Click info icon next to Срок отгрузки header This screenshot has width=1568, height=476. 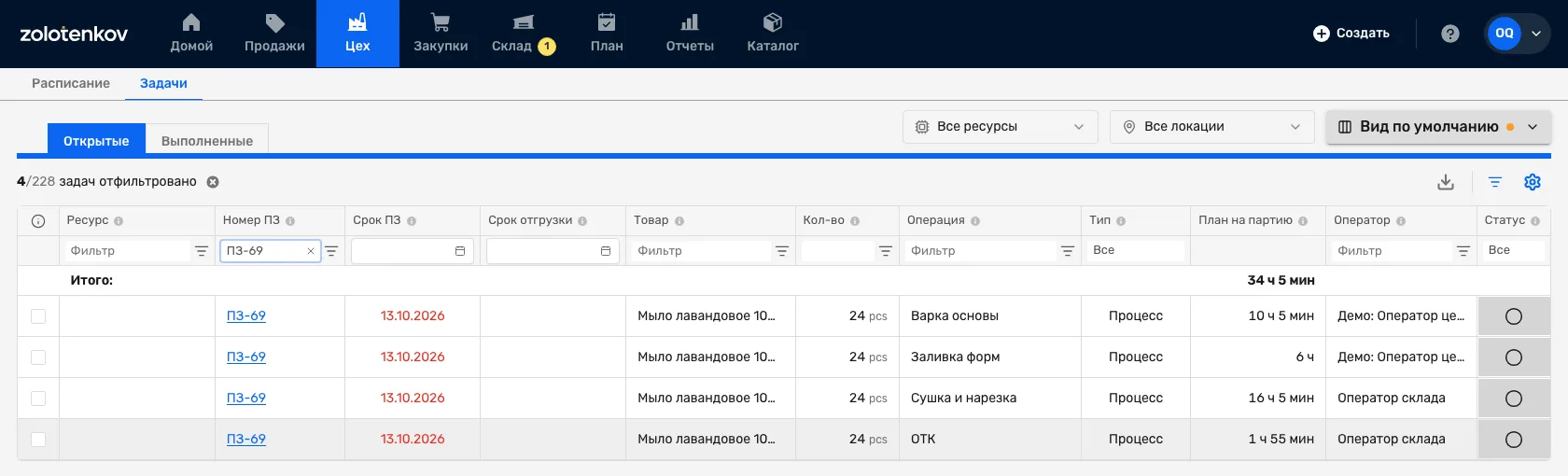pyautogui.click(x=582, y=221)
